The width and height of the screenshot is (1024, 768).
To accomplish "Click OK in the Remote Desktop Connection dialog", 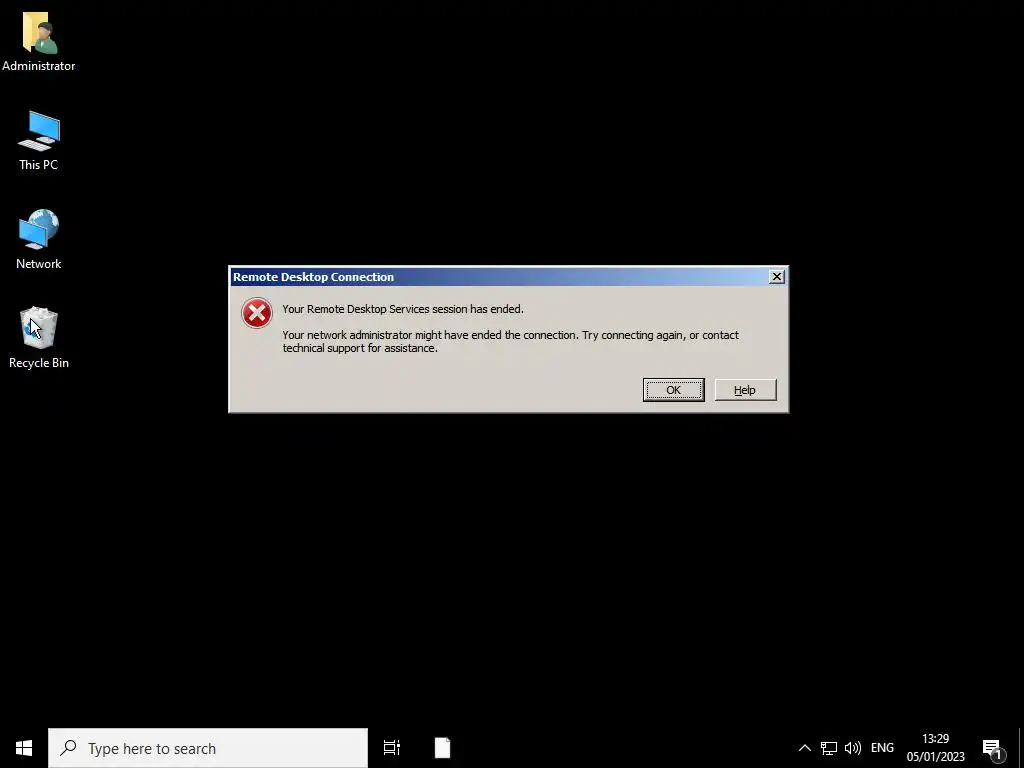I will [x=673, y=390].
